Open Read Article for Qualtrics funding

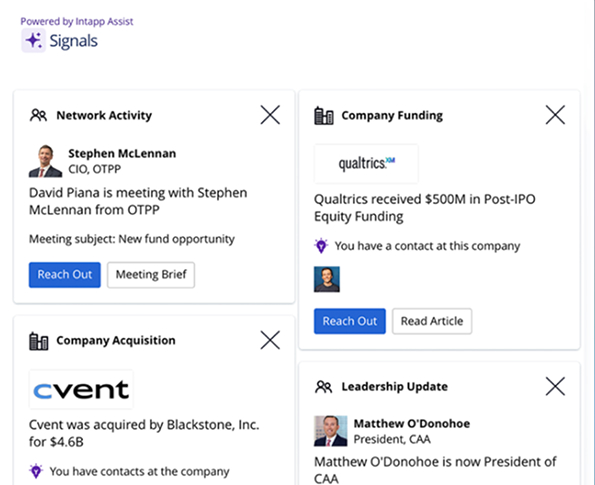(x=432, y=321)
